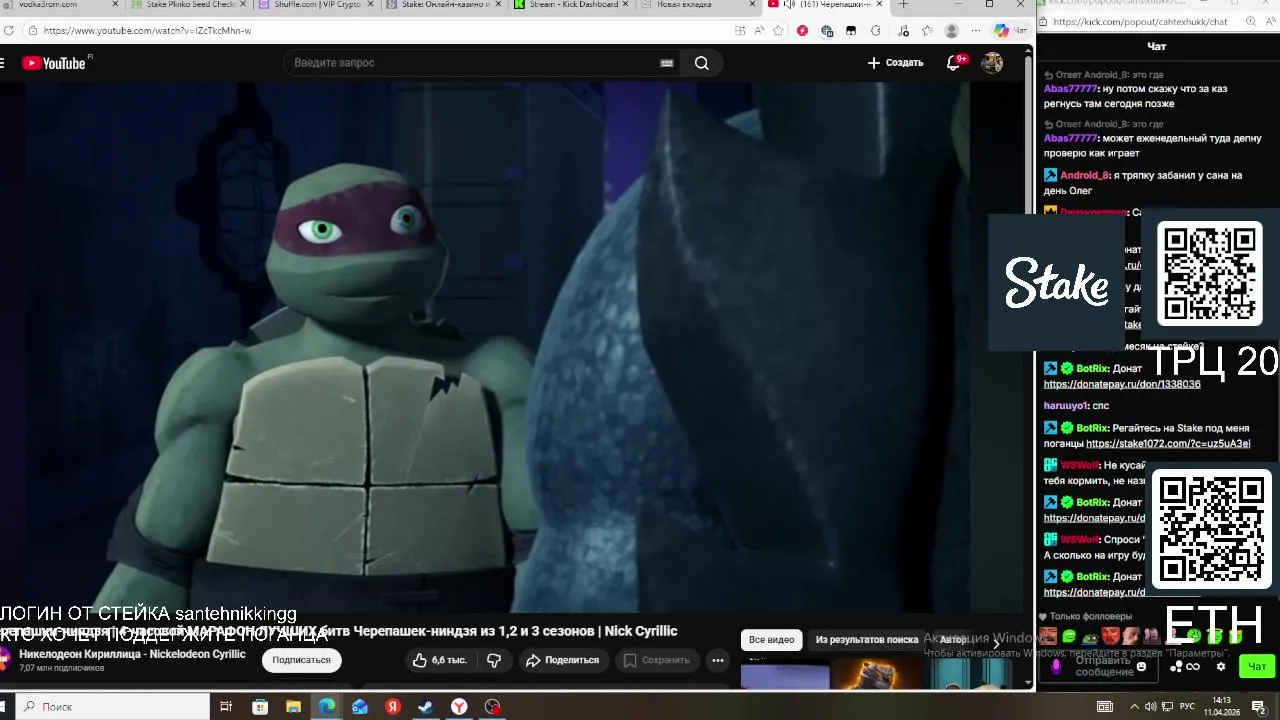The width and height of the screenshot is (1280, 720).
Task: Open Steam icon on taskbar
Action: click(426, 707)
